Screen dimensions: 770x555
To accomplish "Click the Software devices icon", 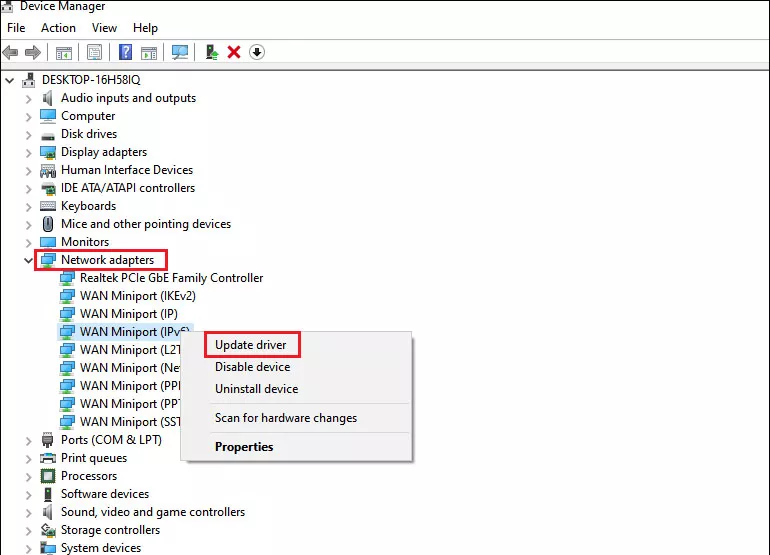I will pos(48,494).
